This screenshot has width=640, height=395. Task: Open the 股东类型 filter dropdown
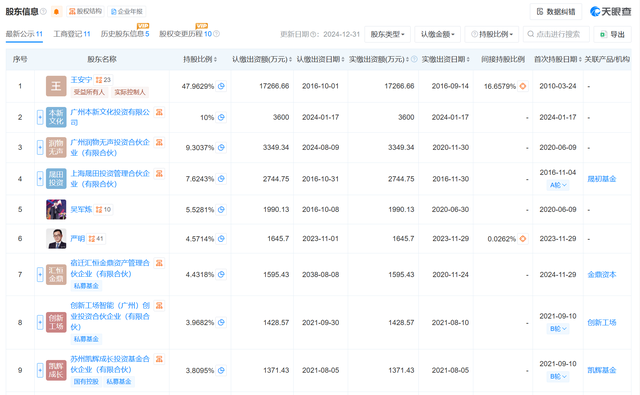tap(387, 34)
